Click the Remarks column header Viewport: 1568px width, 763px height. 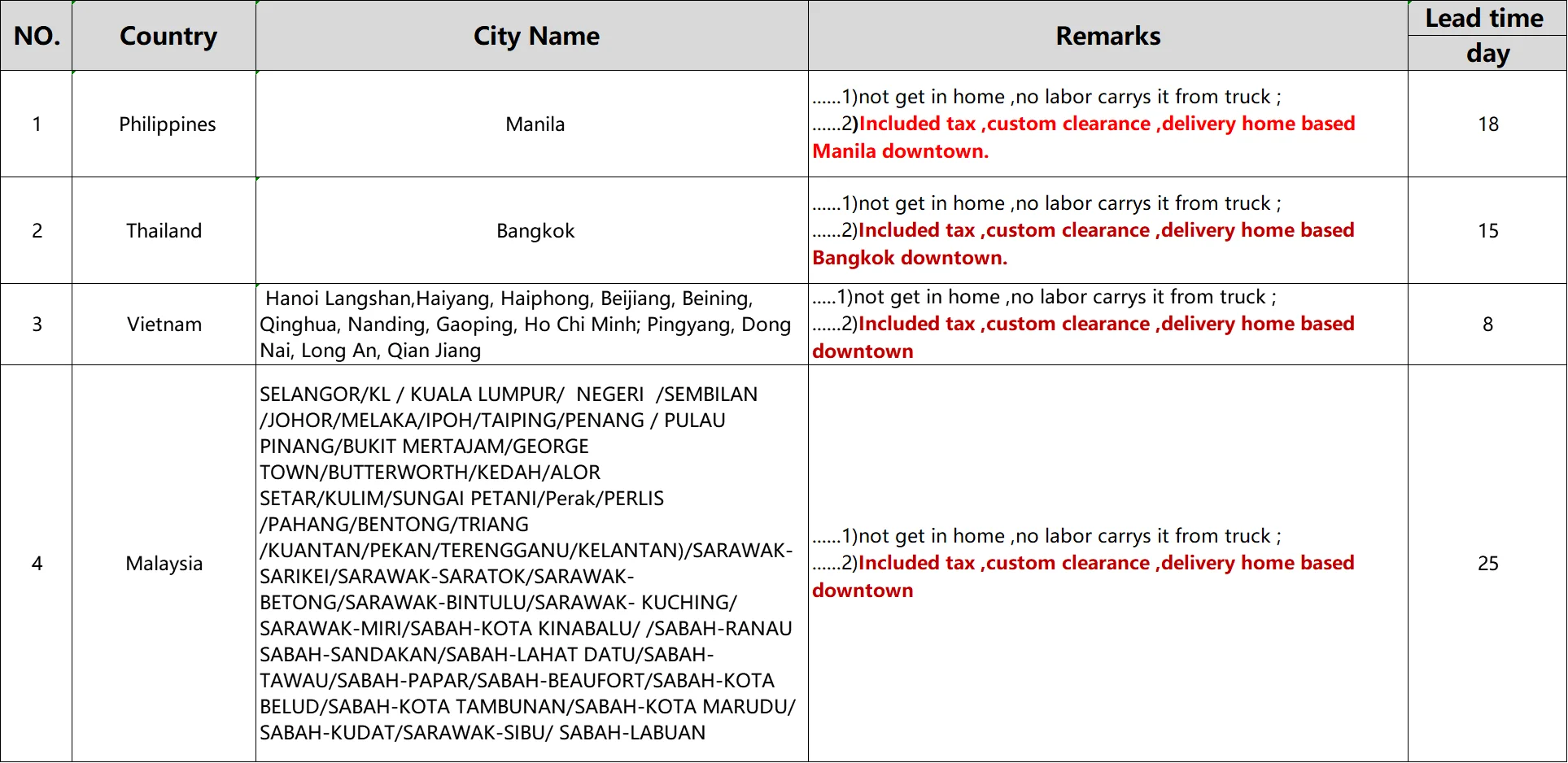coord(1108,36)
